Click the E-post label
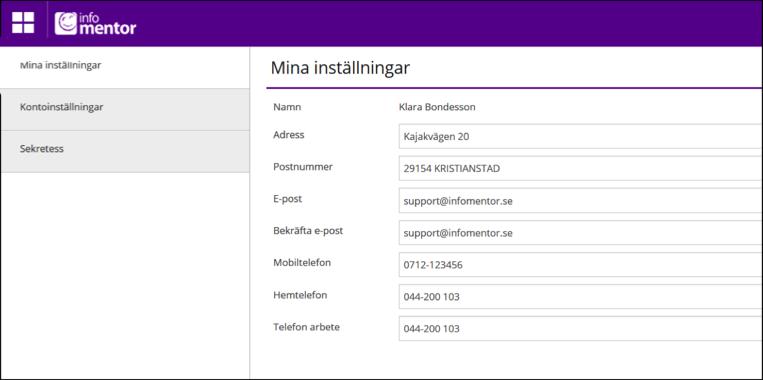Screen dimensions: 763x380 pos(288,199)
